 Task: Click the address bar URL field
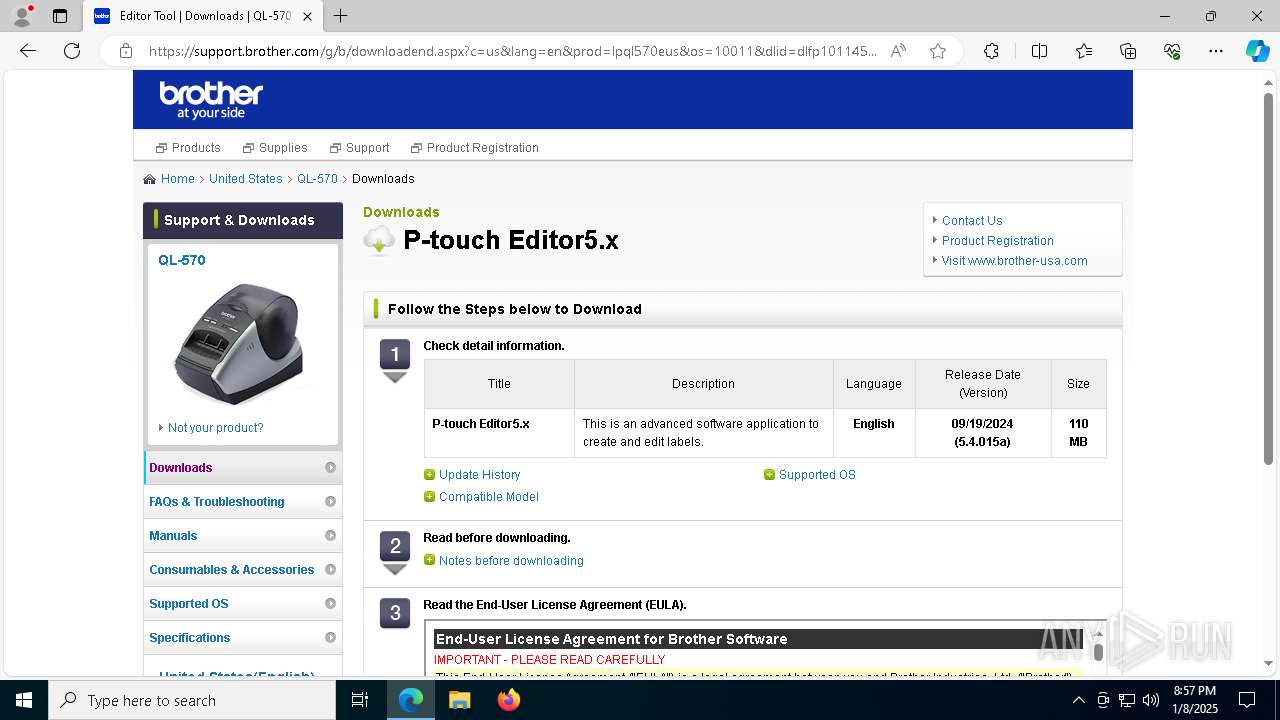(x=513, y=51)
